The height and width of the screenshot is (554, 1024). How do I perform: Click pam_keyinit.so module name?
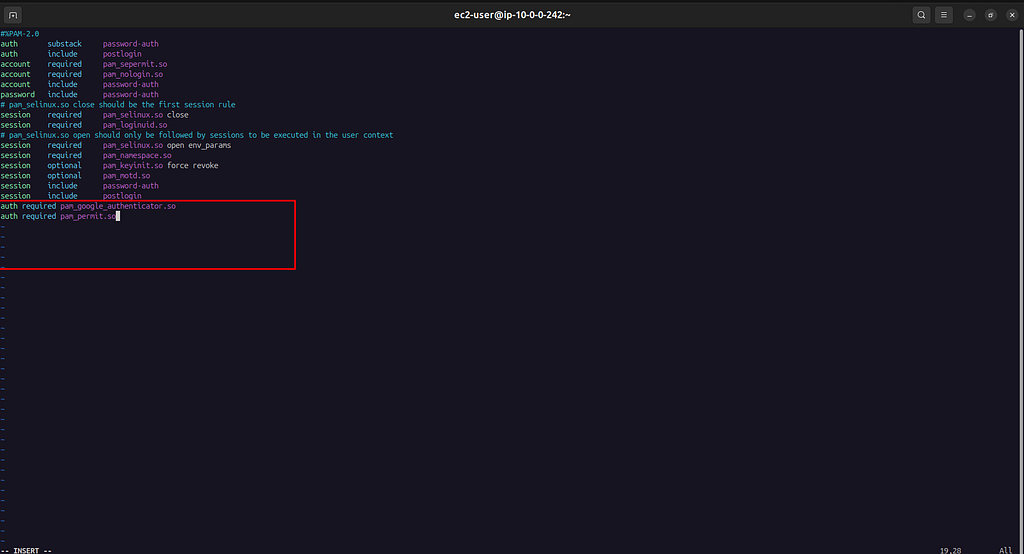point(133,165)
